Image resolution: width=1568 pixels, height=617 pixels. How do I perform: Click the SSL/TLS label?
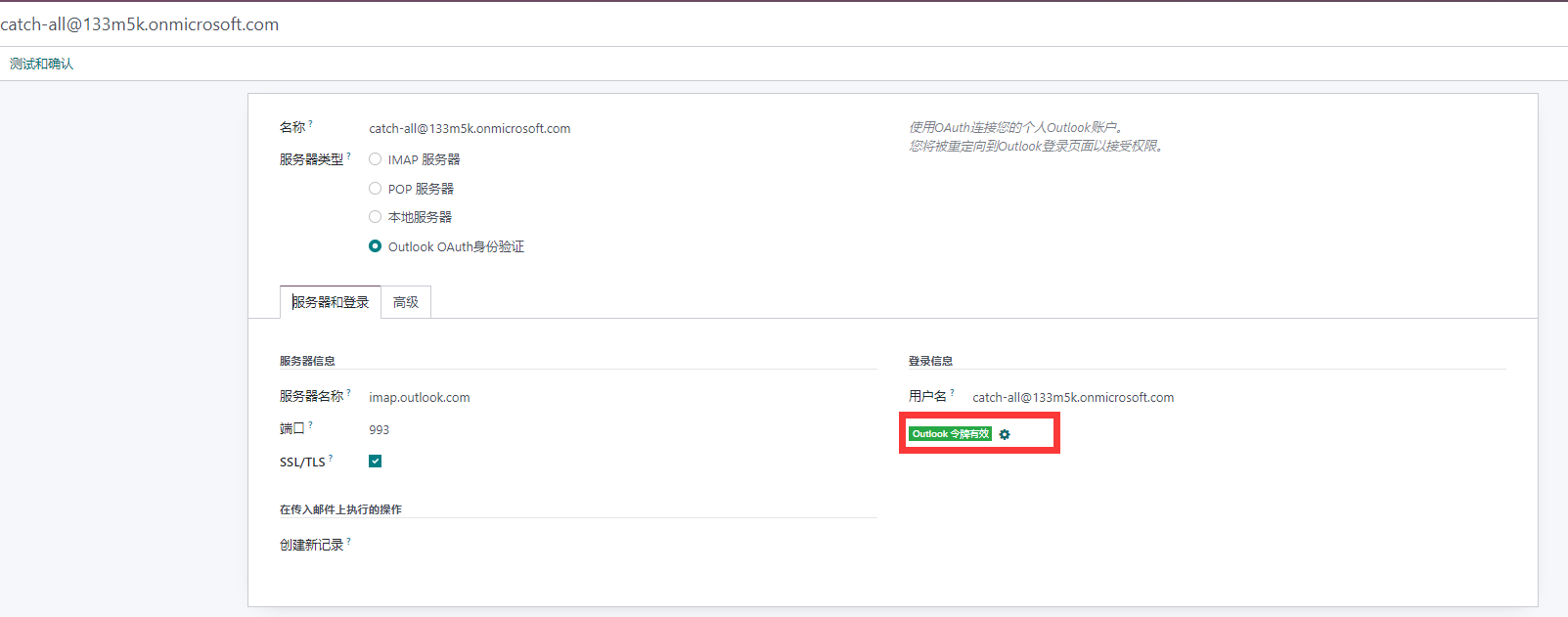click(x=302, y=462)
